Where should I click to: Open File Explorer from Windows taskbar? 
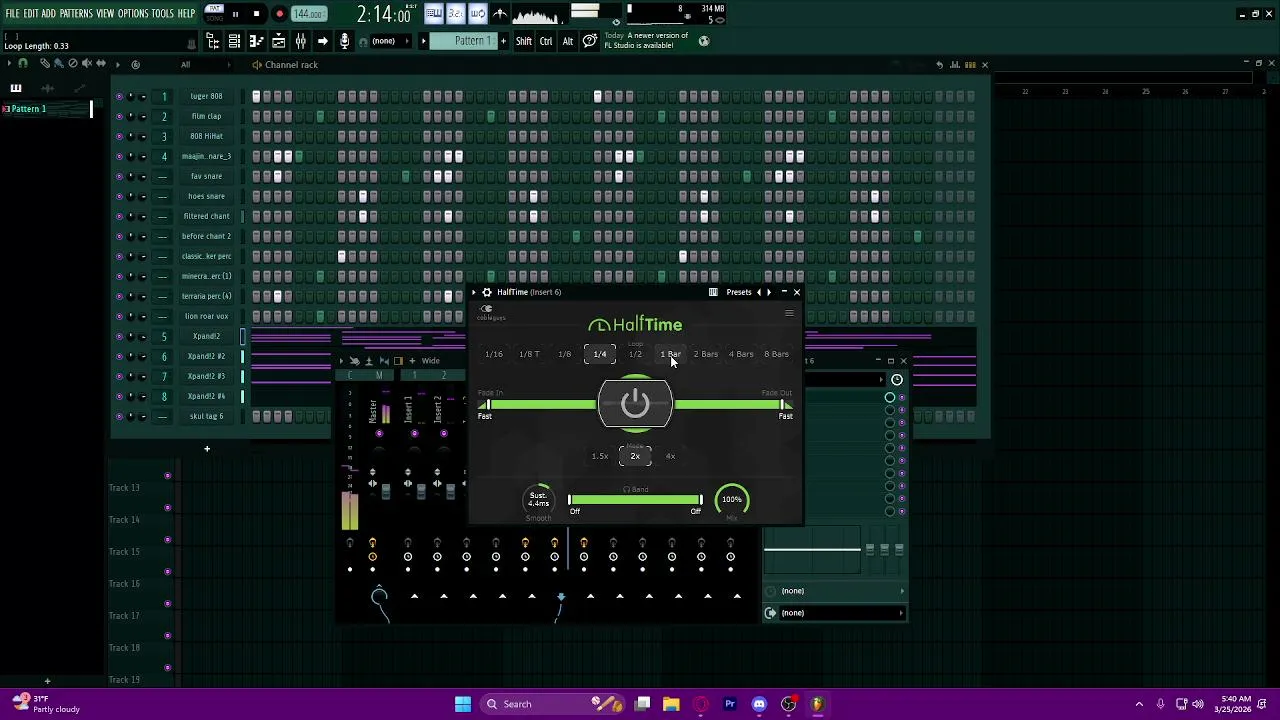click(671, 704)
